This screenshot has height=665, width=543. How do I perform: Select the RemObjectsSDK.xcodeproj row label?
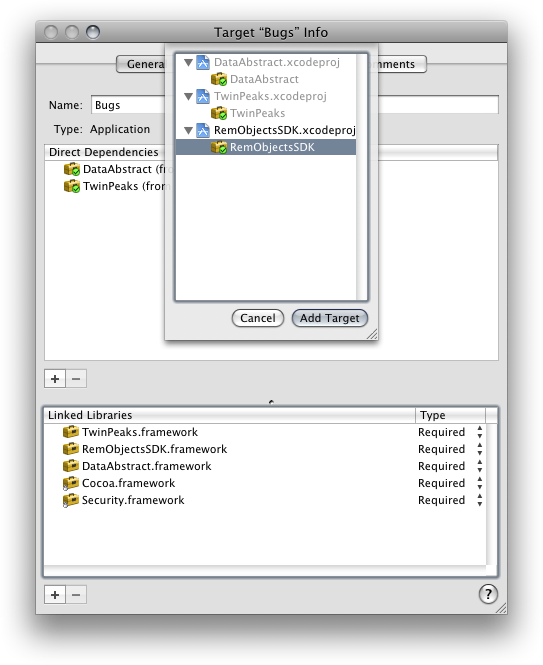coord(285,130)
